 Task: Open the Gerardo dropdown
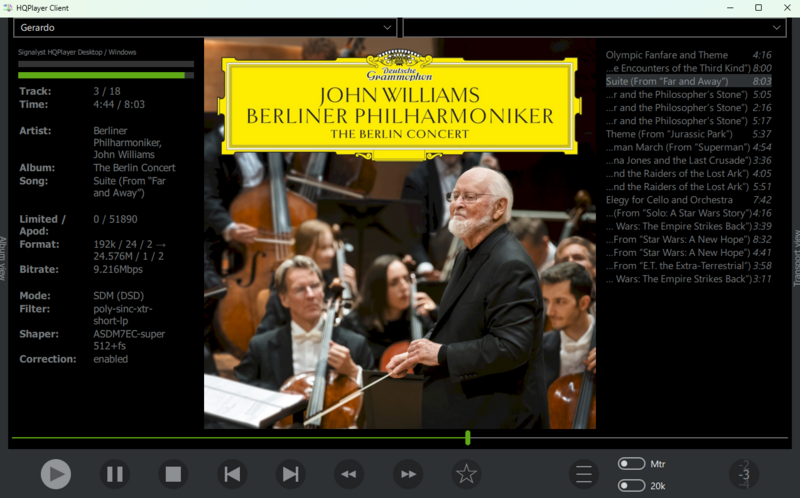tap(205, 27)
